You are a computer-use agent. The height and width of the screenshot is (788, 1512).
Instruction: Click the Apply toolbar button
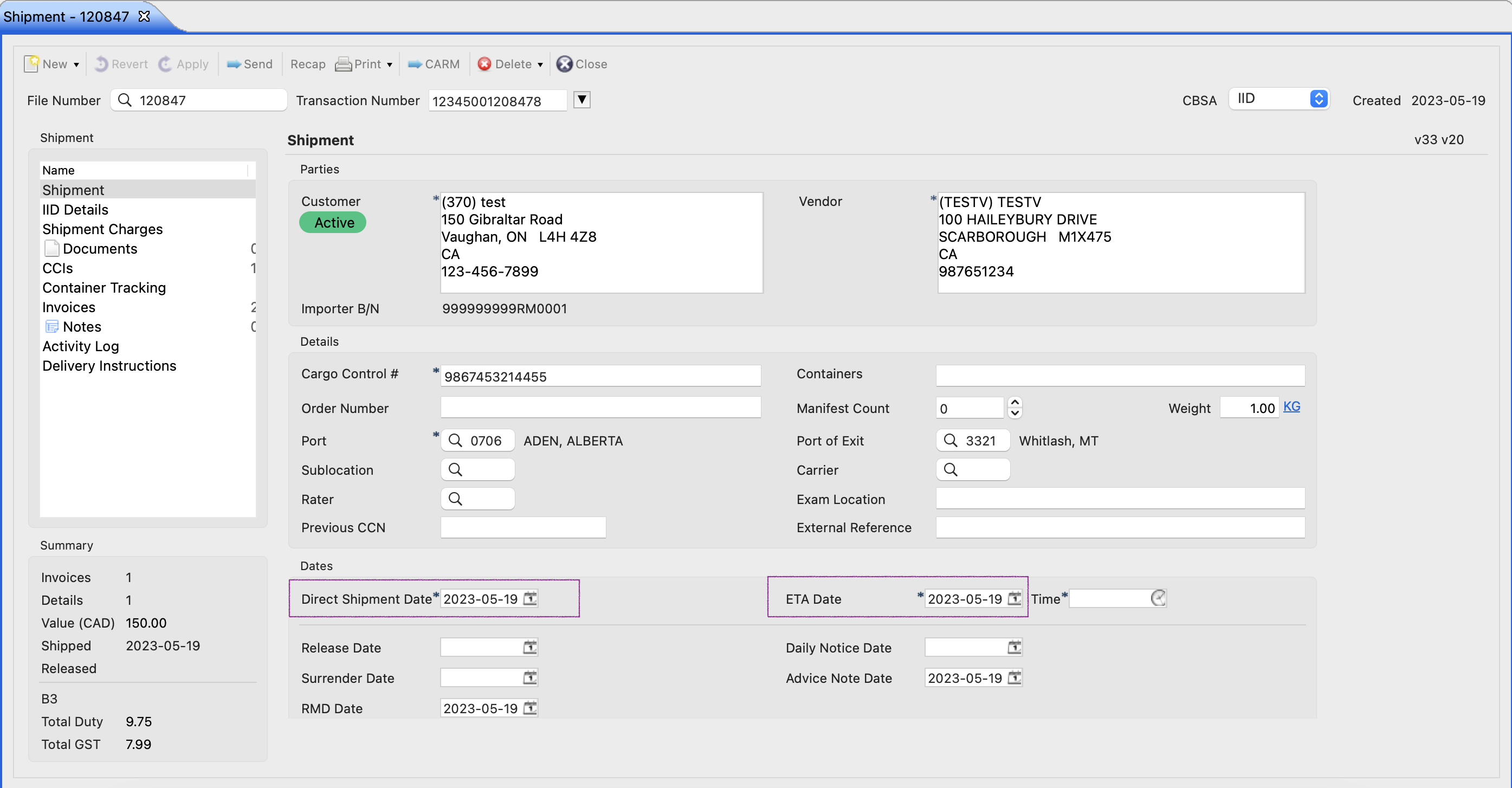coord(184,64)
